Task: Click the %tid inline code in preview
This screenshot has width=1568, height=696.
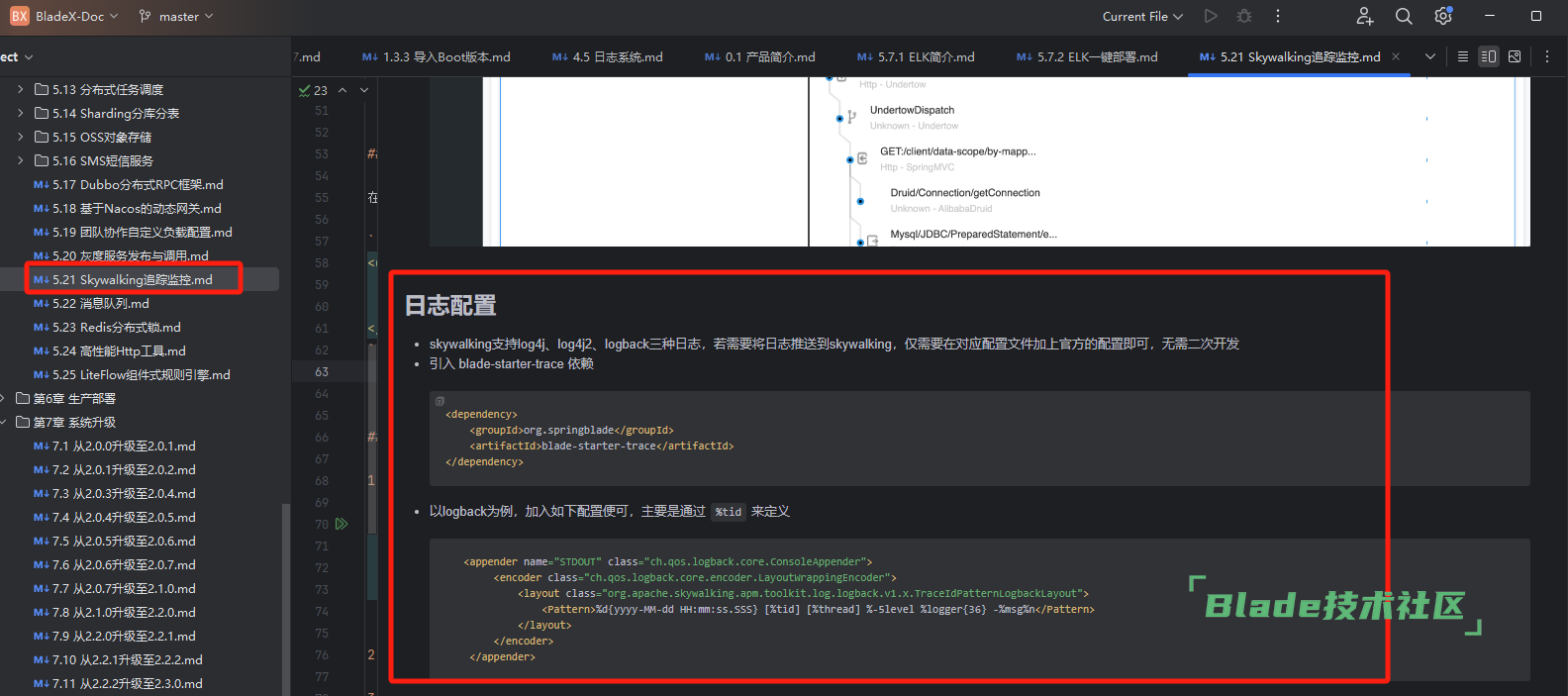Action: pos(729,512)
